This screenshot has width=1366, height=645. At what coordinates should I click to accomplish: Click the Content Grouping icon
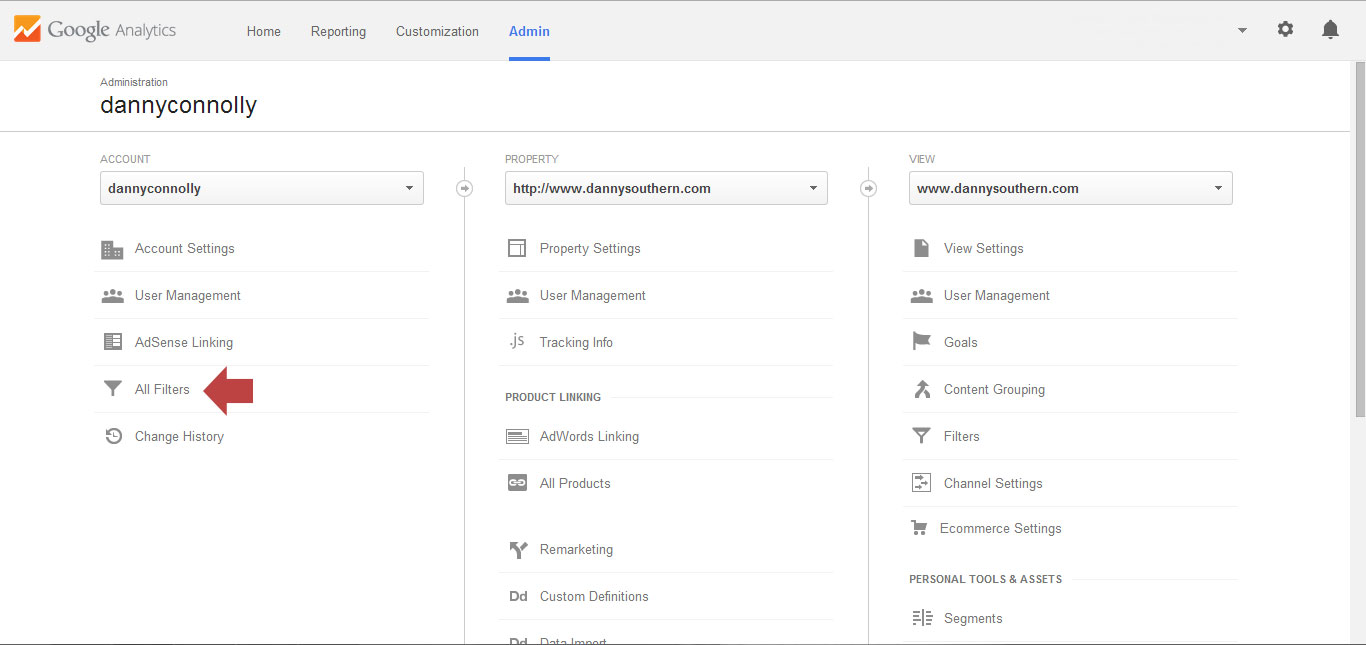click(921, 389)
